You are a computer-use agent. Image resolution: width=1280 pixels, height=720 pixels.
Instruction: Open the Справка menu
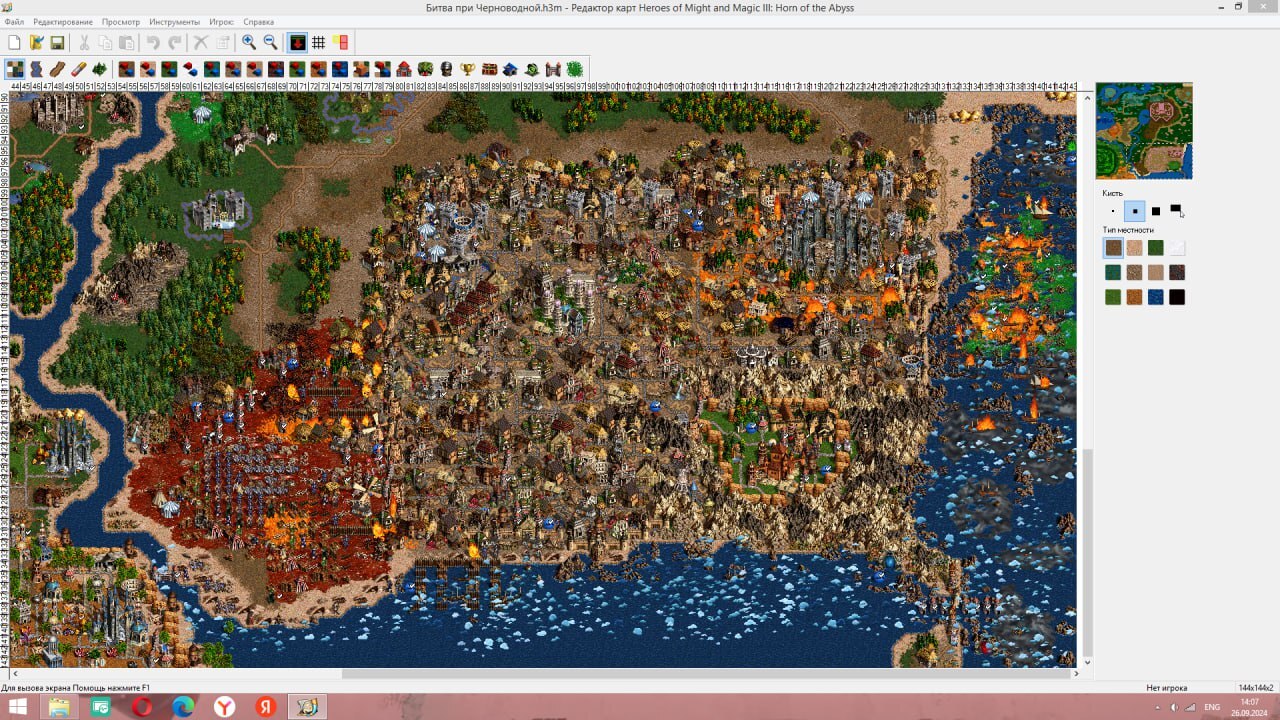point(259,22)
